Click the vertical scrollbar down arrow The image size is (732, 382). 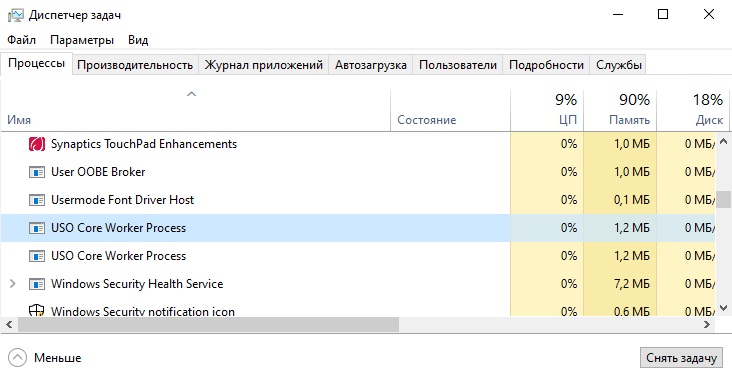point(724,308)
